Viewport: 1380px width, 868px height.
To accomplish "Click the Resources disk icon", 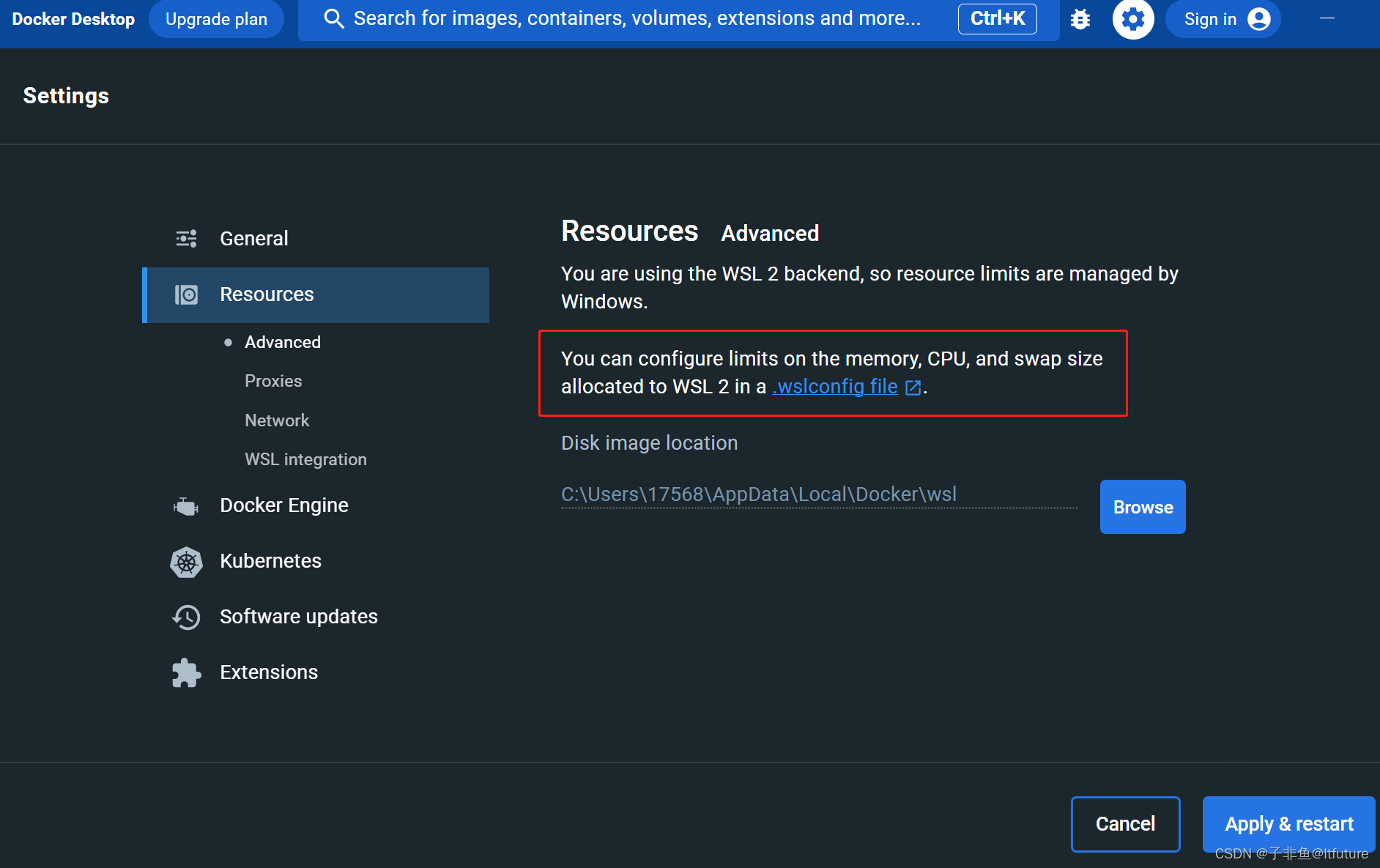I will (186, 294).
